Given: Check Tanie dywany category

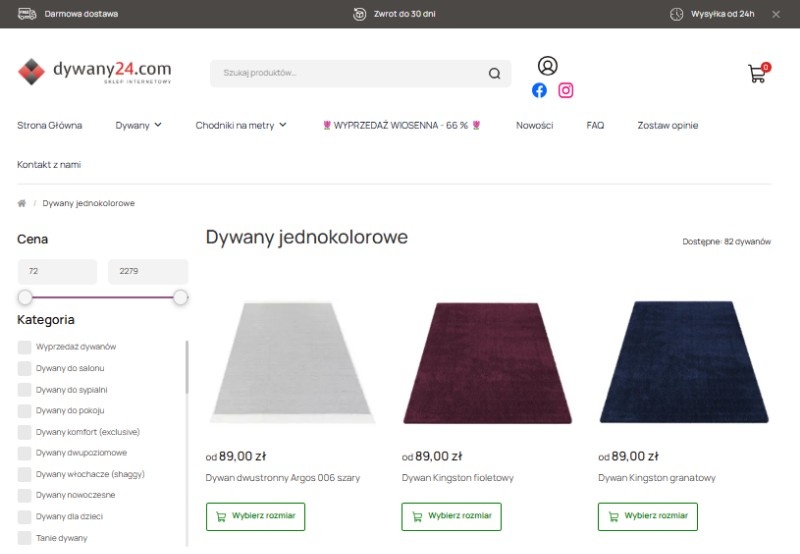Looking at the screenshot, I should pos(24,538).
